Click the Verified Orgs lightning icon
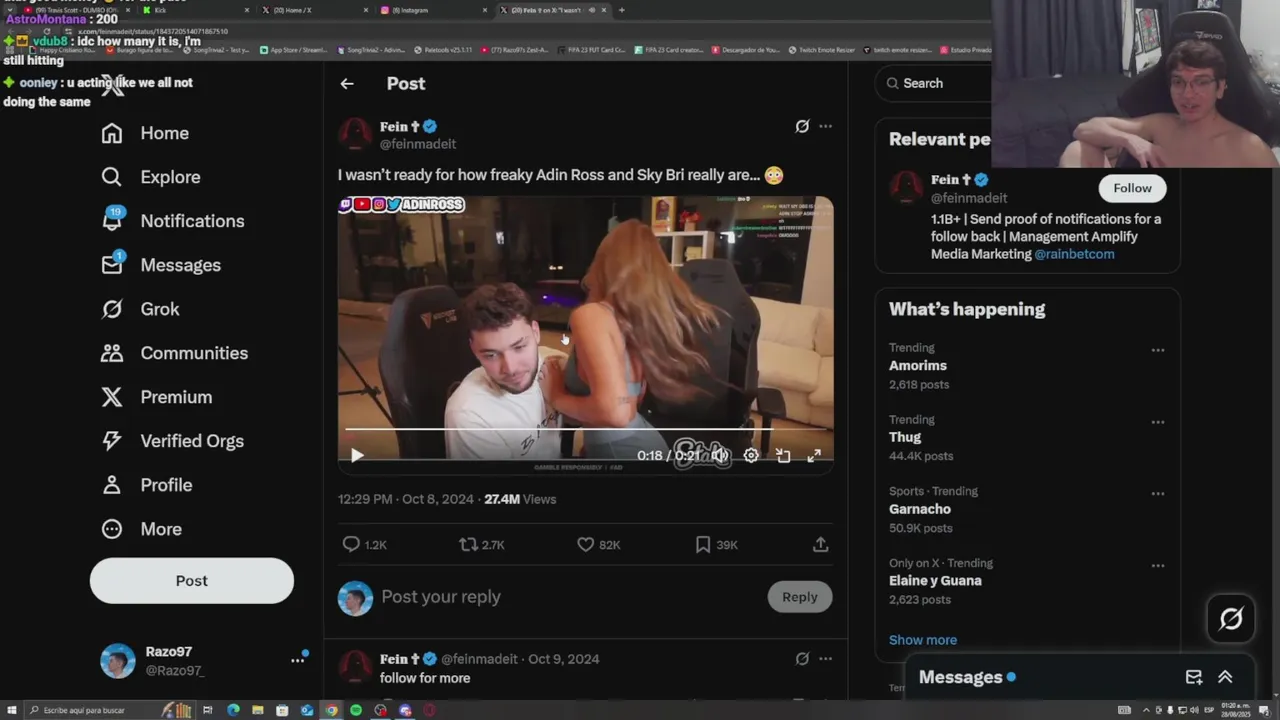 coord(112,441)
